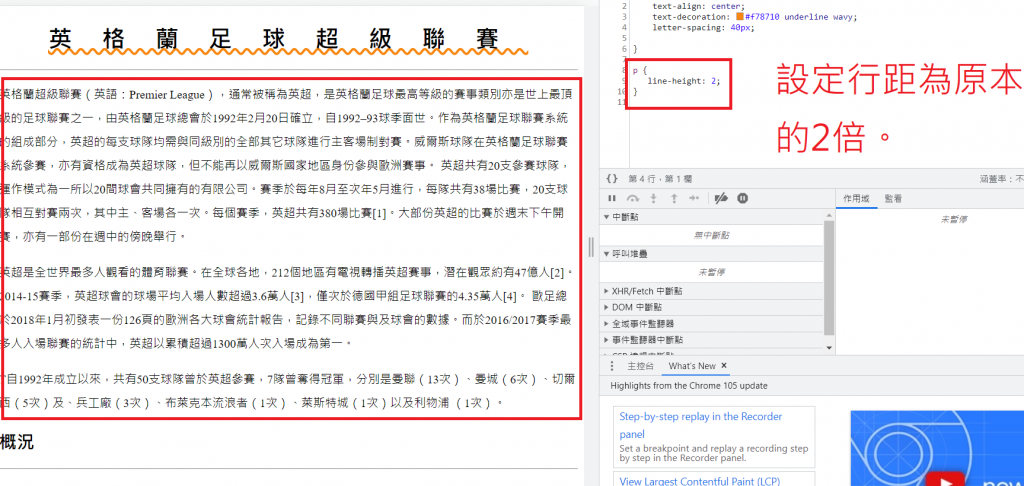Click the line-height: 2 CSS declaration
Viewport: 1024px width, 486px height.
[682, 81]
